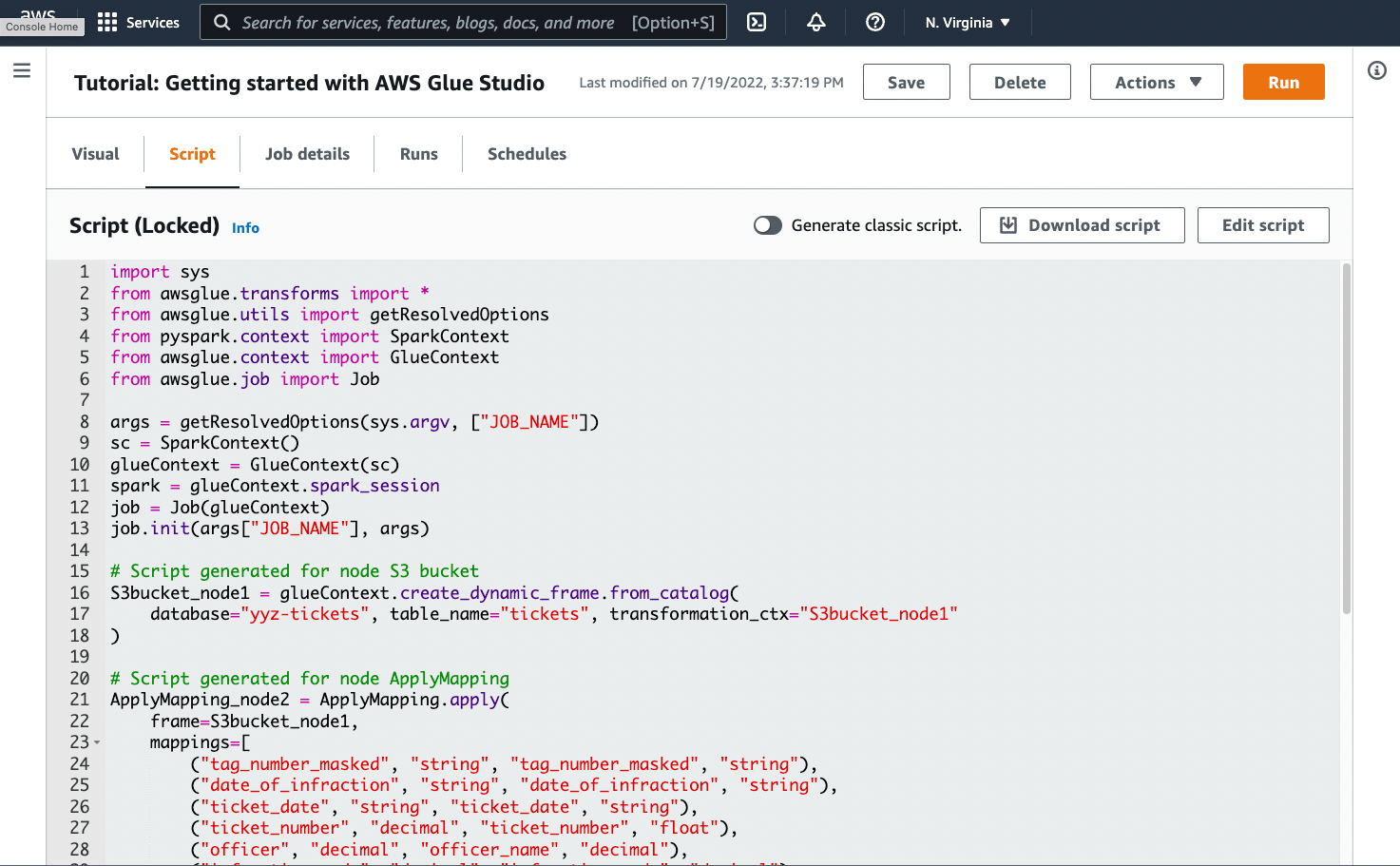Viewport: 1400px width, 866px height.
Task: Open the info panel on the right edge
Action: (x=1376, y=69)
